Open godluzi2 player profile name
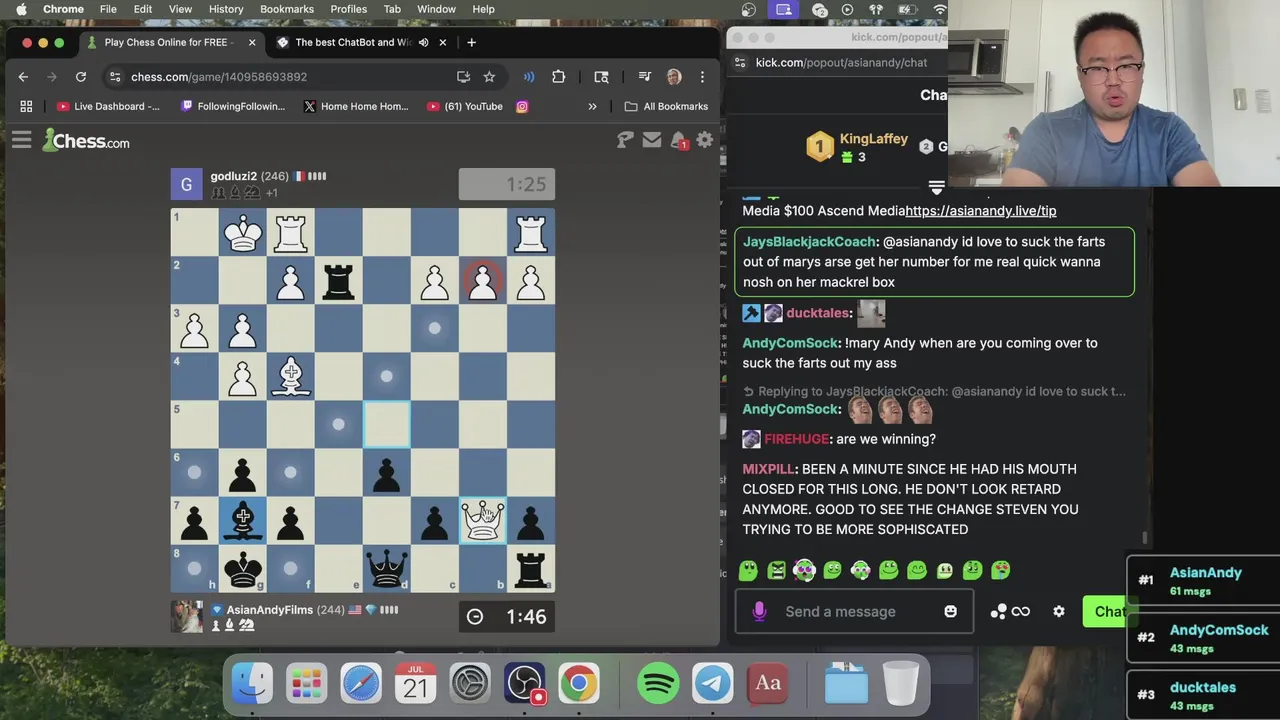The width and height of the screenshot is (1280, 720). [x=233, y=176]
